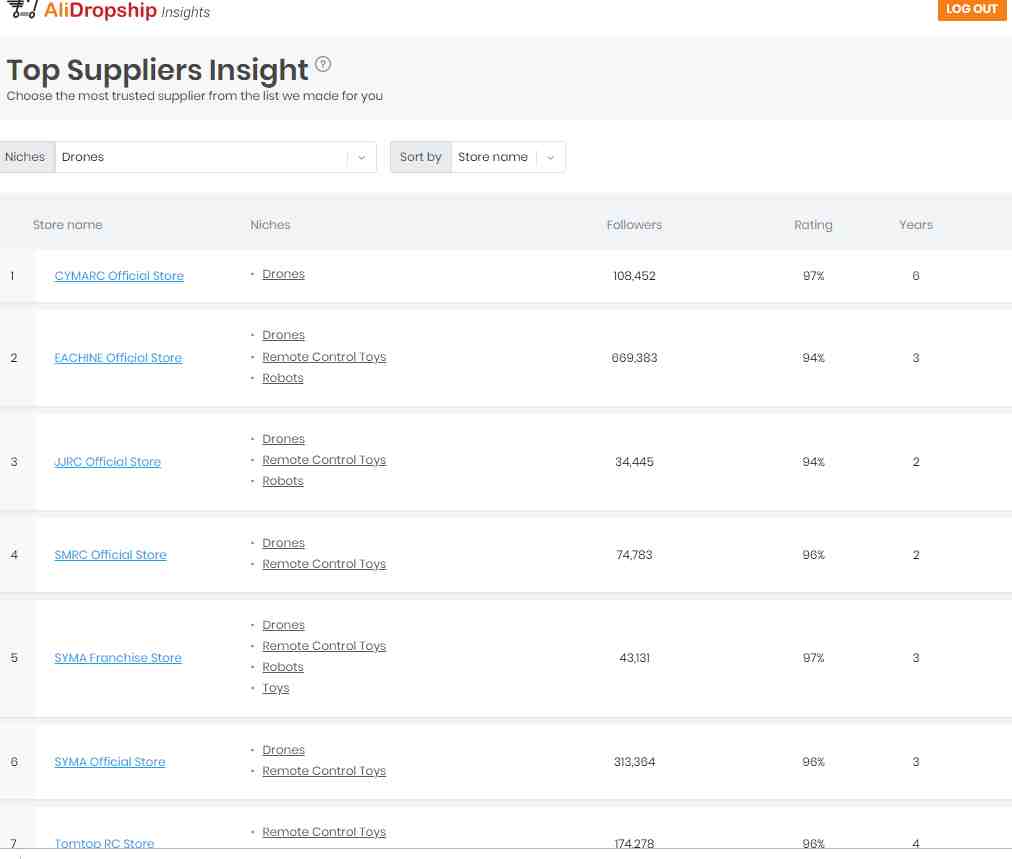This screenshot has width=1012, height=859.
Task: Click the Years column header
Action: coord(916,225)
